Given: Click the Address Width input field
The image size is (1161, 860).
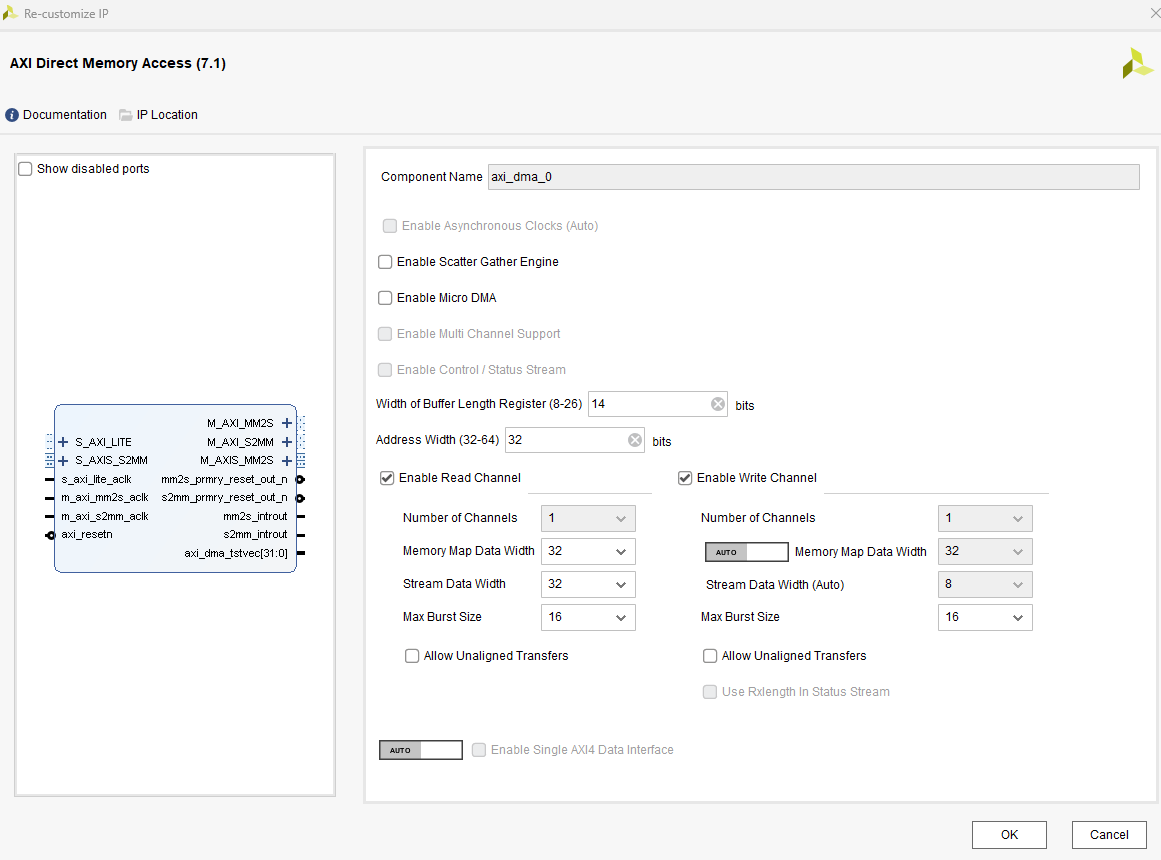Looking at the screenshot, I should click(575, 440).
